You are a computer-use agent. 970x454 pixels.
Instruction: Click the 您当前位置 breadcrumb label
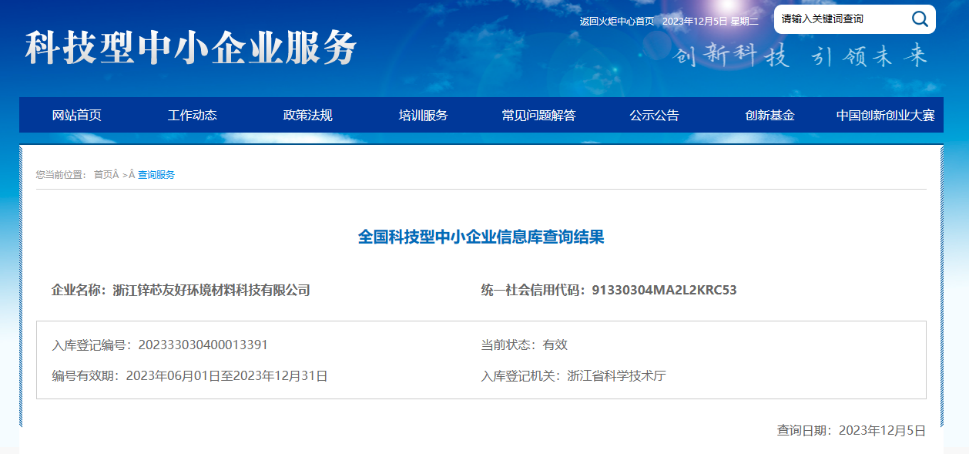coord(59,175)
